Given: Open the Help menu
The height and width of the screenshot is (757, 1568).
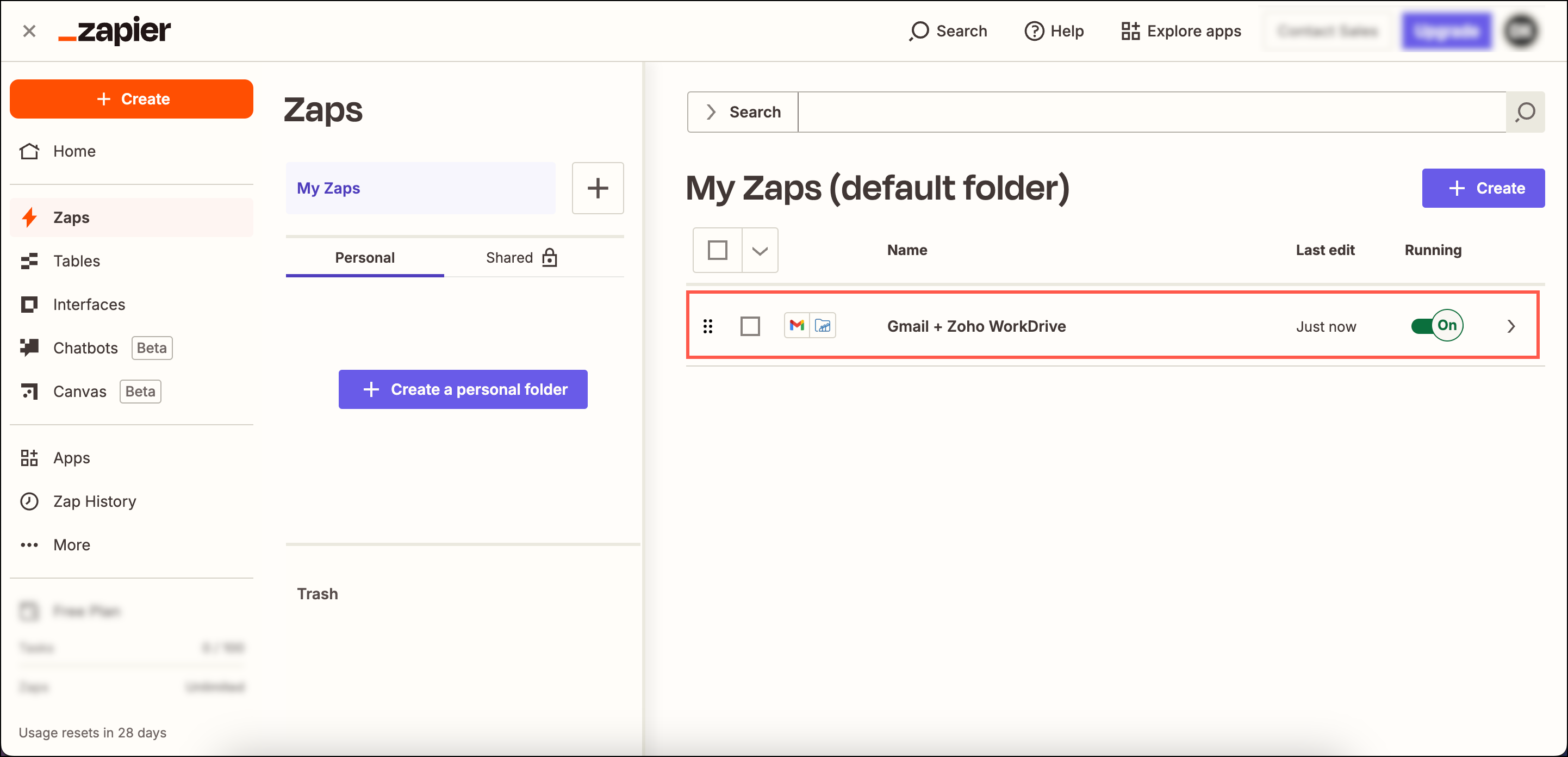Looking at the screenshot, I should 1054,31.
